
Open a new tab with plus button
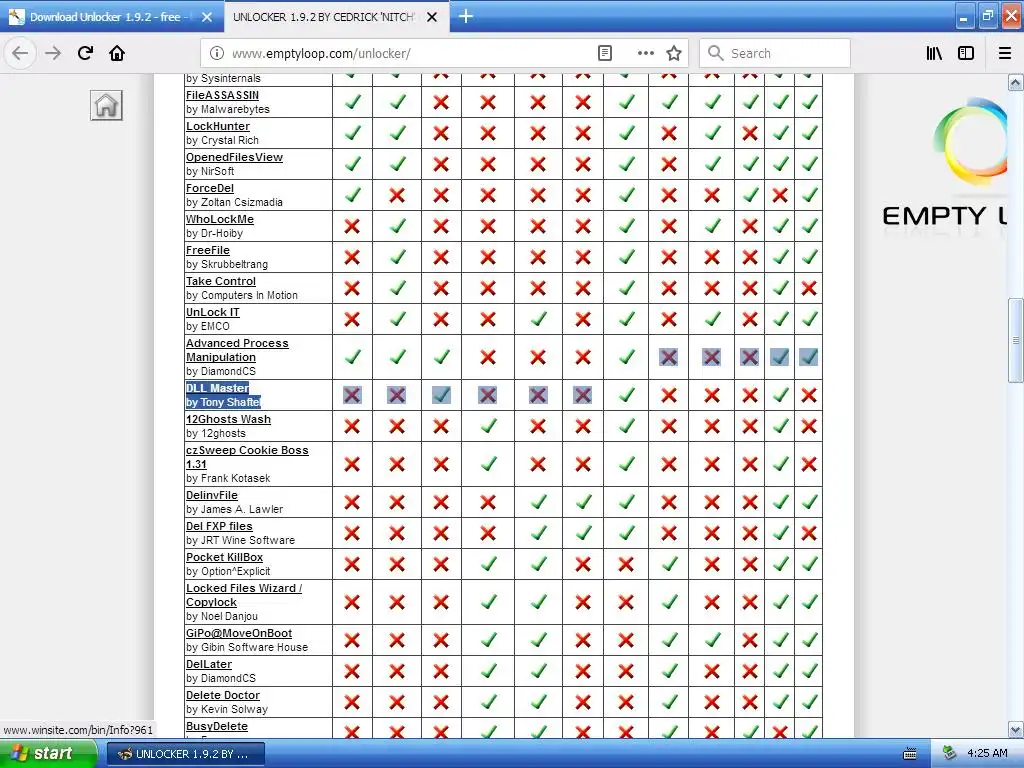(x=466, y=16)
